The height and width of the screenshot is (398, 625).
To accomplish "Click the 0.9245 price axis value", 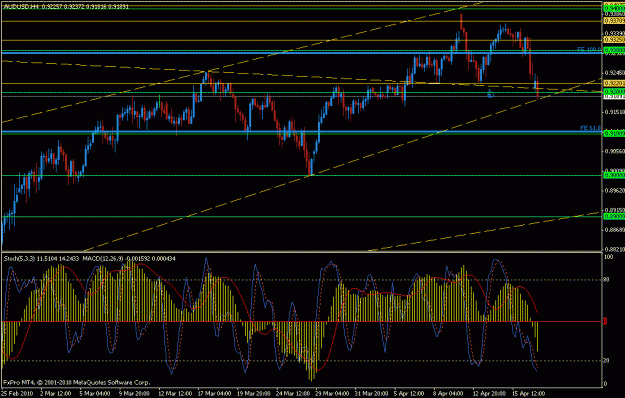I will (614, 73).
